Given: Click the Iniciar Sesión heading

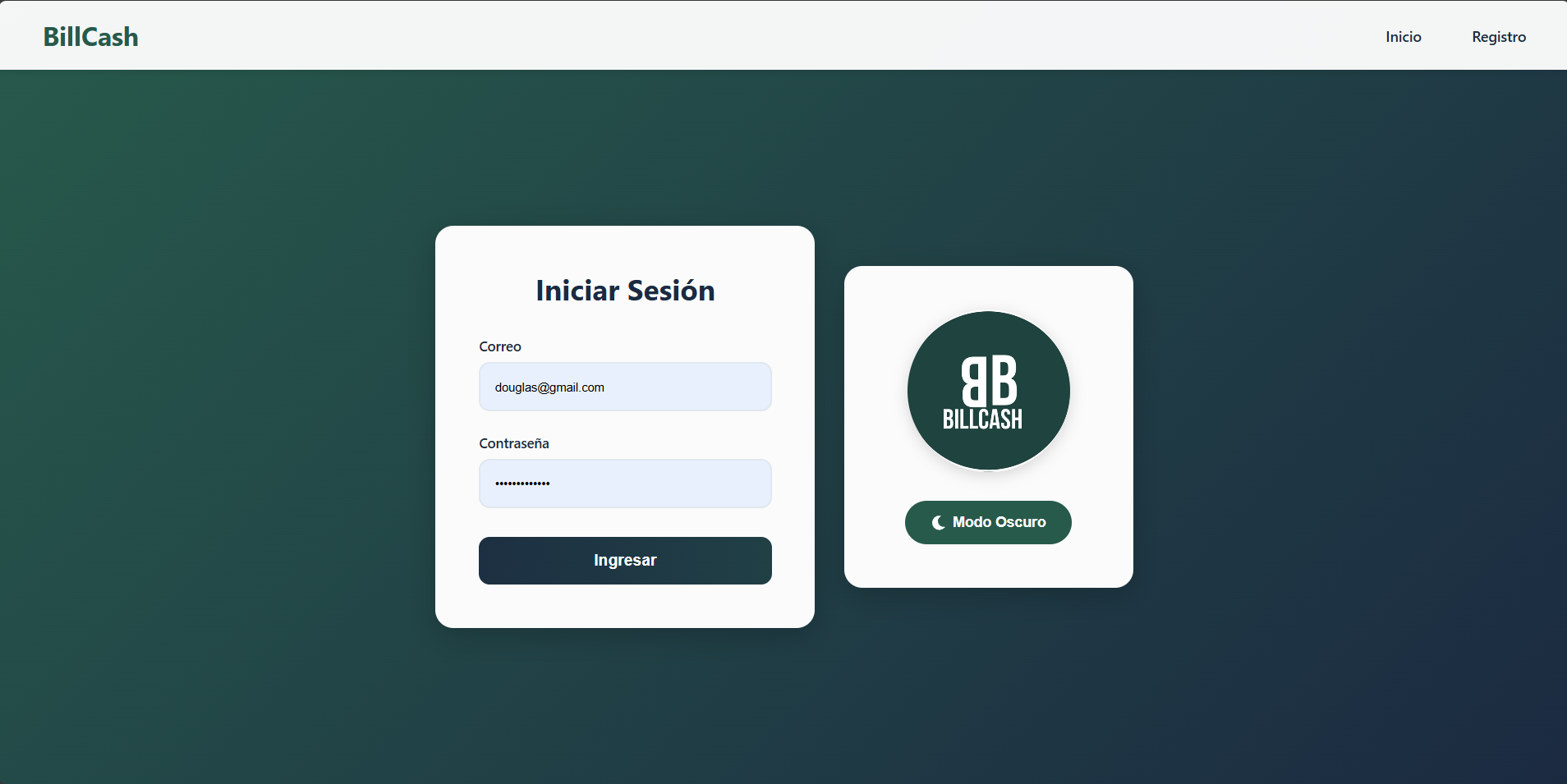Looking at the screenshot, I should (625, 291).
